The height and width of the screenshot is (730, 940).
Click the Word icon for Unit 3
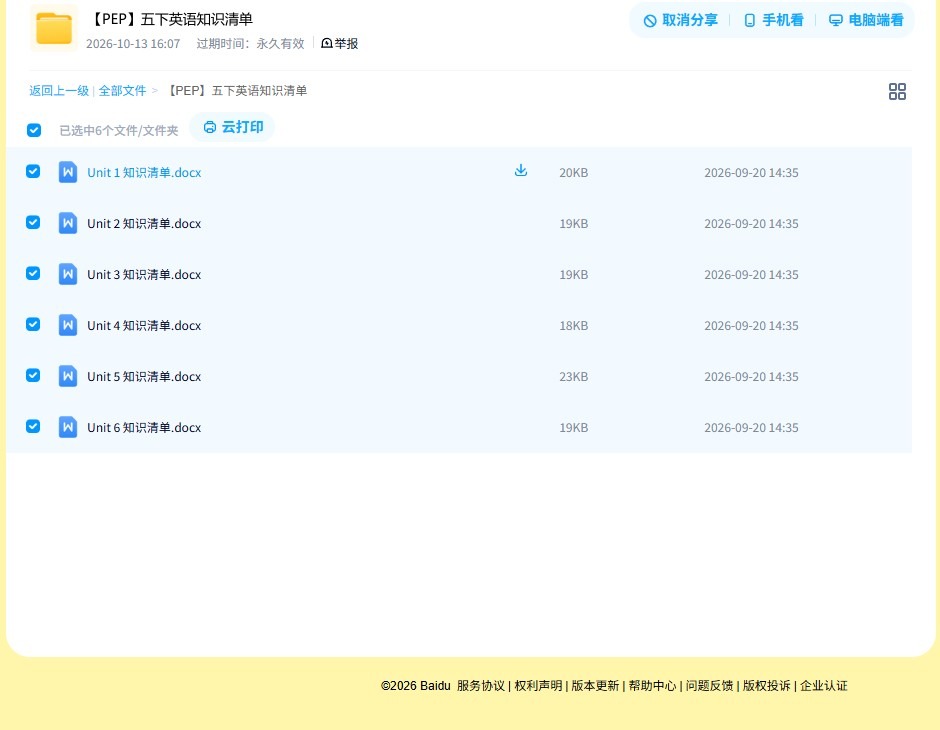(x=68, y=274)
